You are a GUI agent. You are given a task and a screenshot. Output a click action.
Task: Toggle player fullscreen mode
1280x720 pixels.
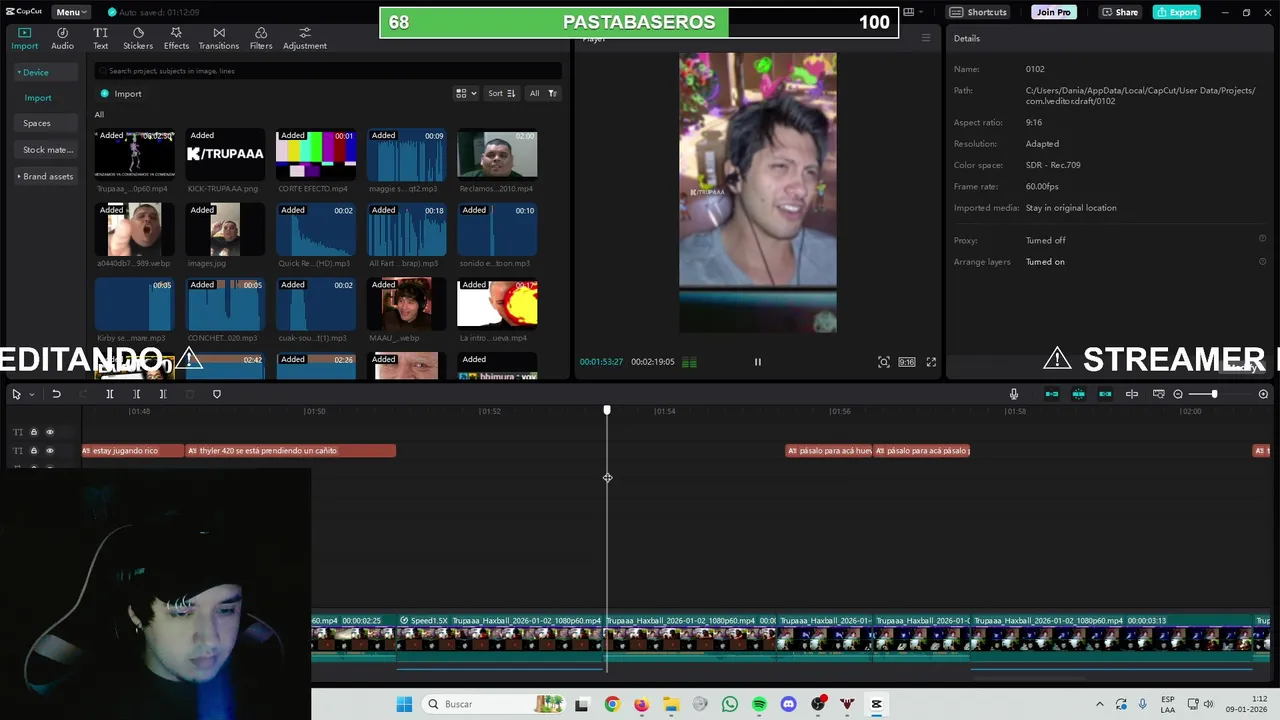[x=931, y=362]
